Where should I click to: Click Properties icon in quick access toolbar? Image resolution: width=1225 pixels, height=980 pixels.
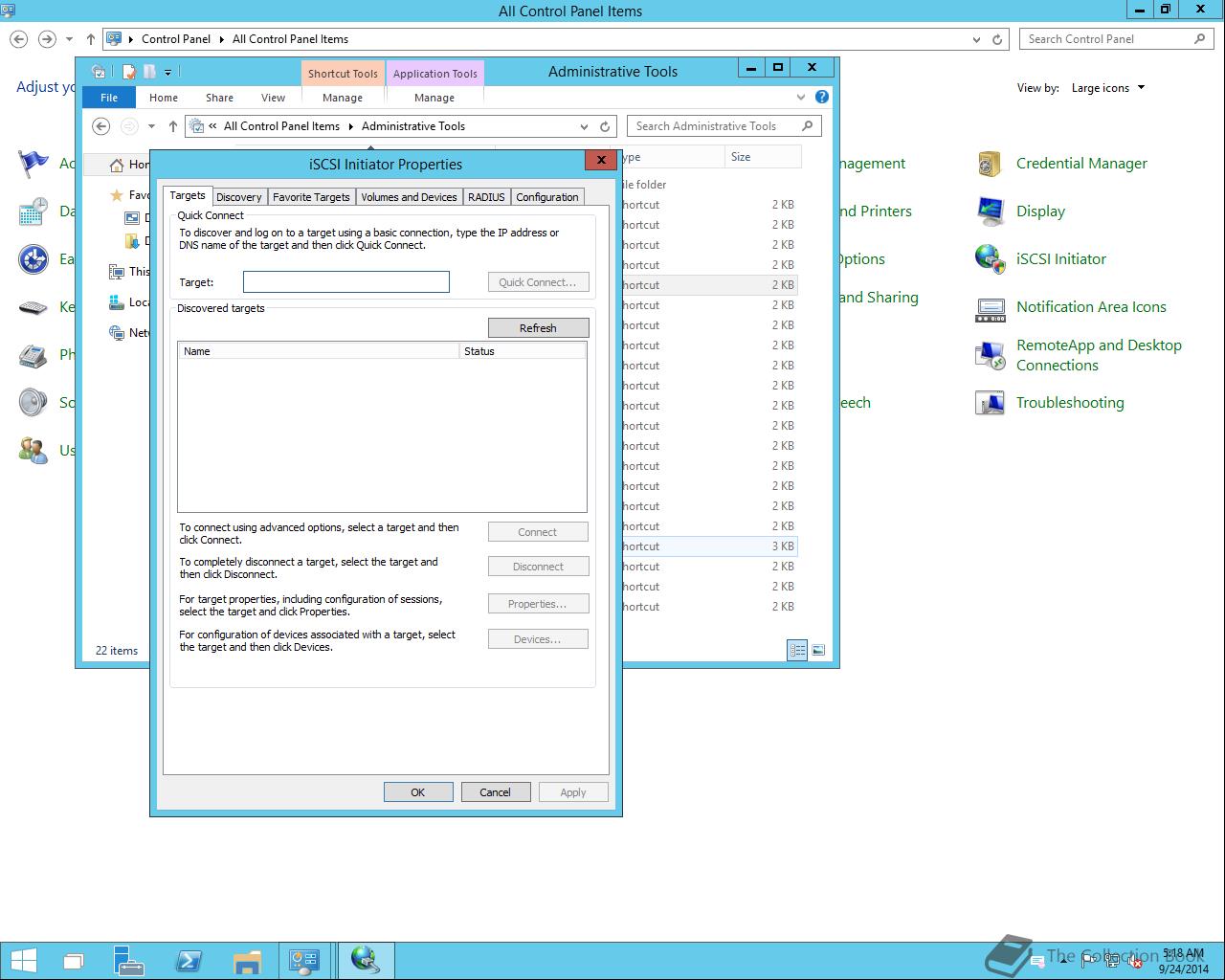(128, 72)
